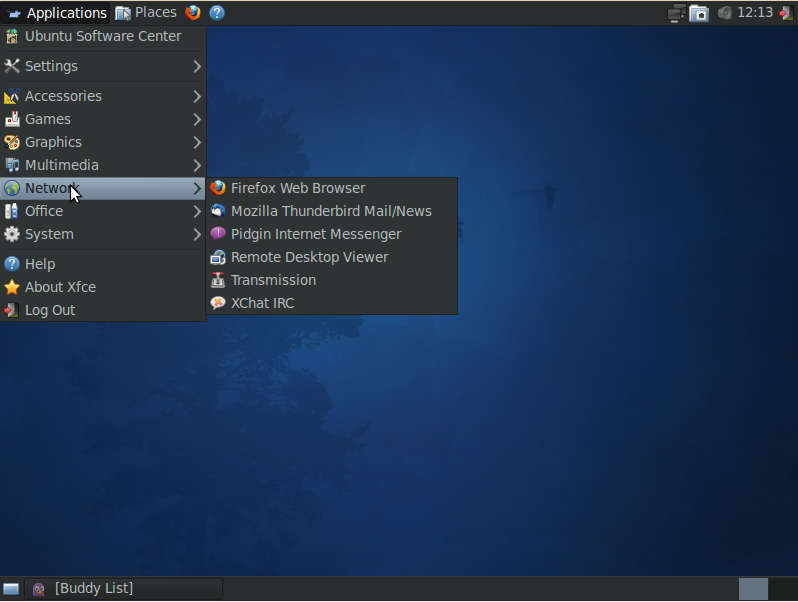
Task: Click the show desktop icon in the bottom panel
Action: pyautogui.click(x=11, y=589)
